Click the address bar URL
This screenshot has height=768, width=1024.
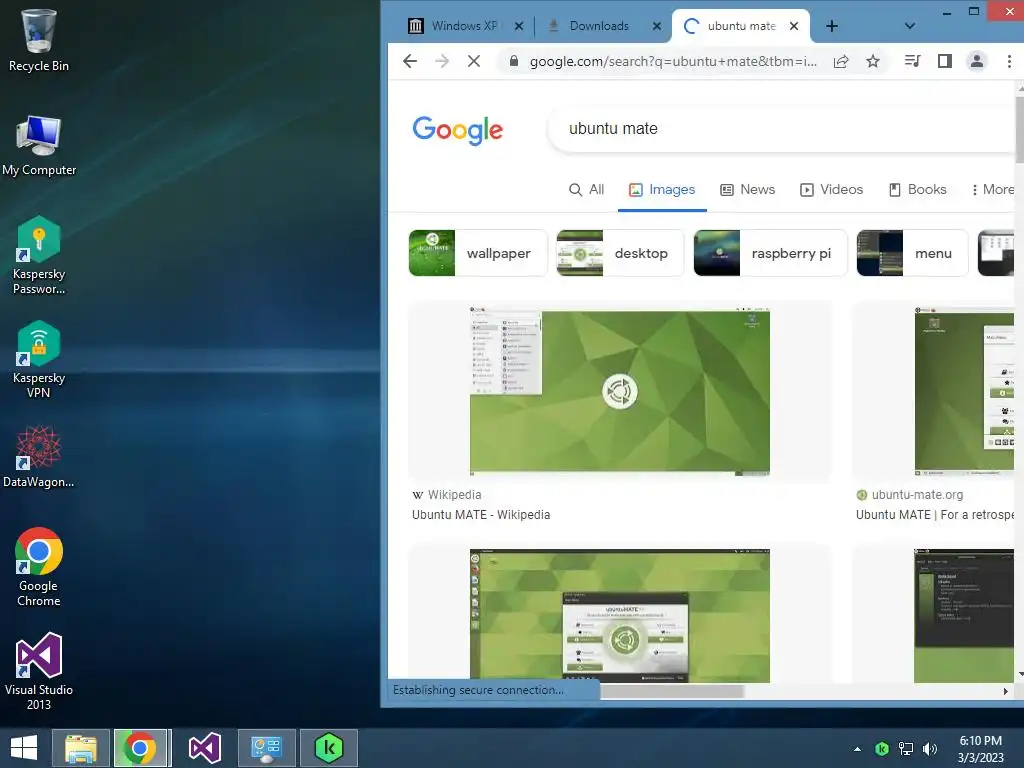coord(673,61)
